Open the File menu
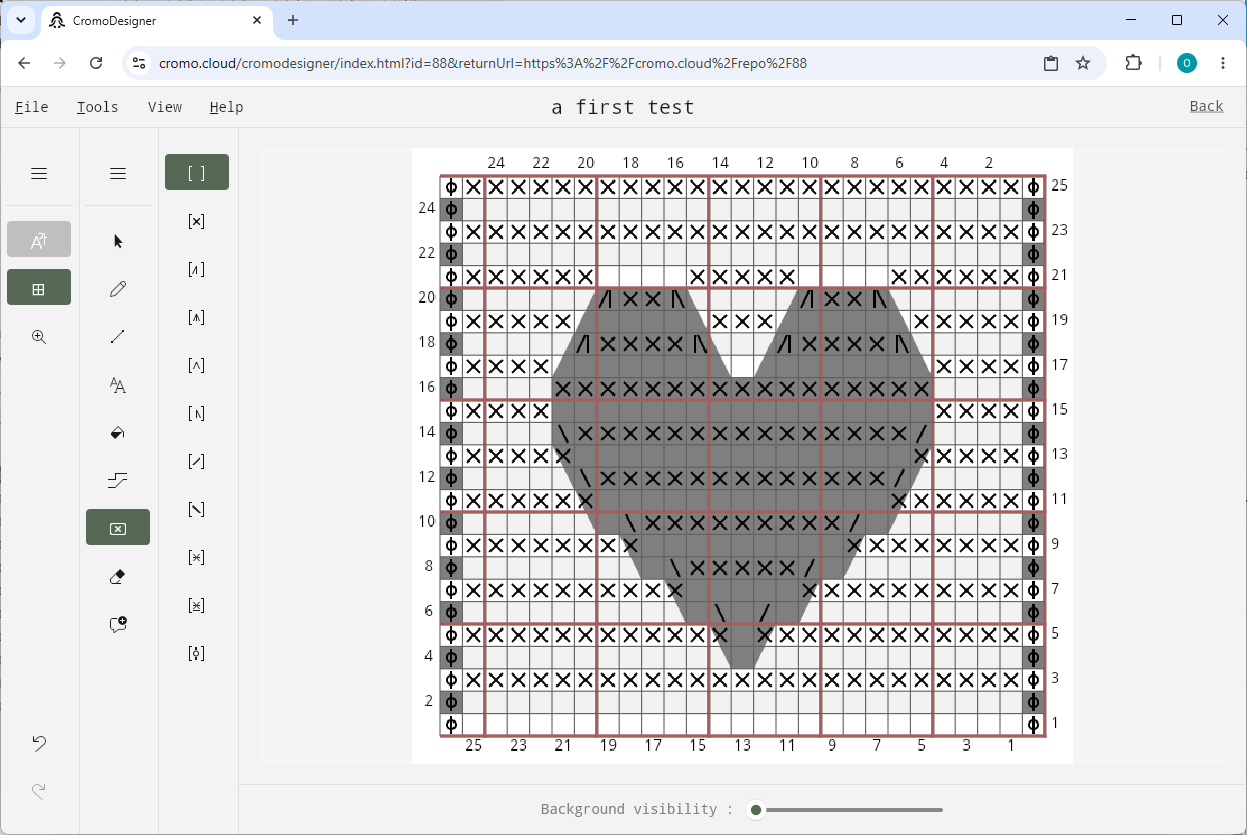 click(x=32, y=107)
